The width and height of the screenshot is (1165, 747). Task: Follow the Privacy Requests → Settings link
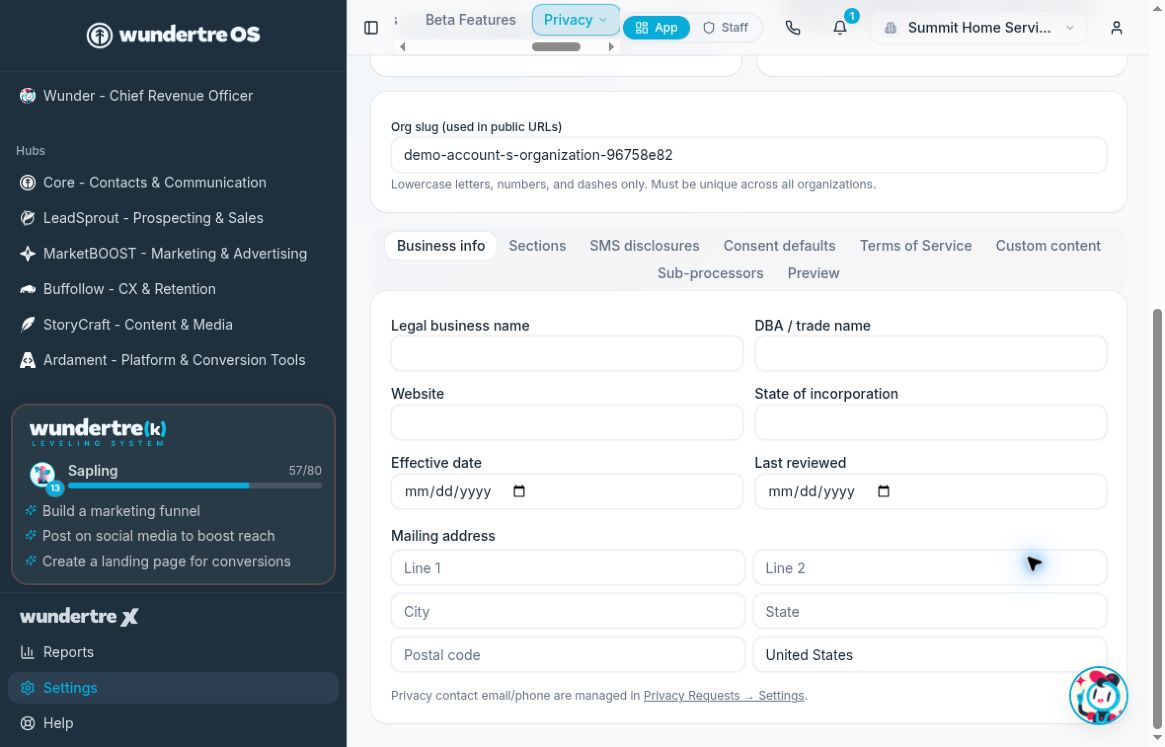click(724, 696)
